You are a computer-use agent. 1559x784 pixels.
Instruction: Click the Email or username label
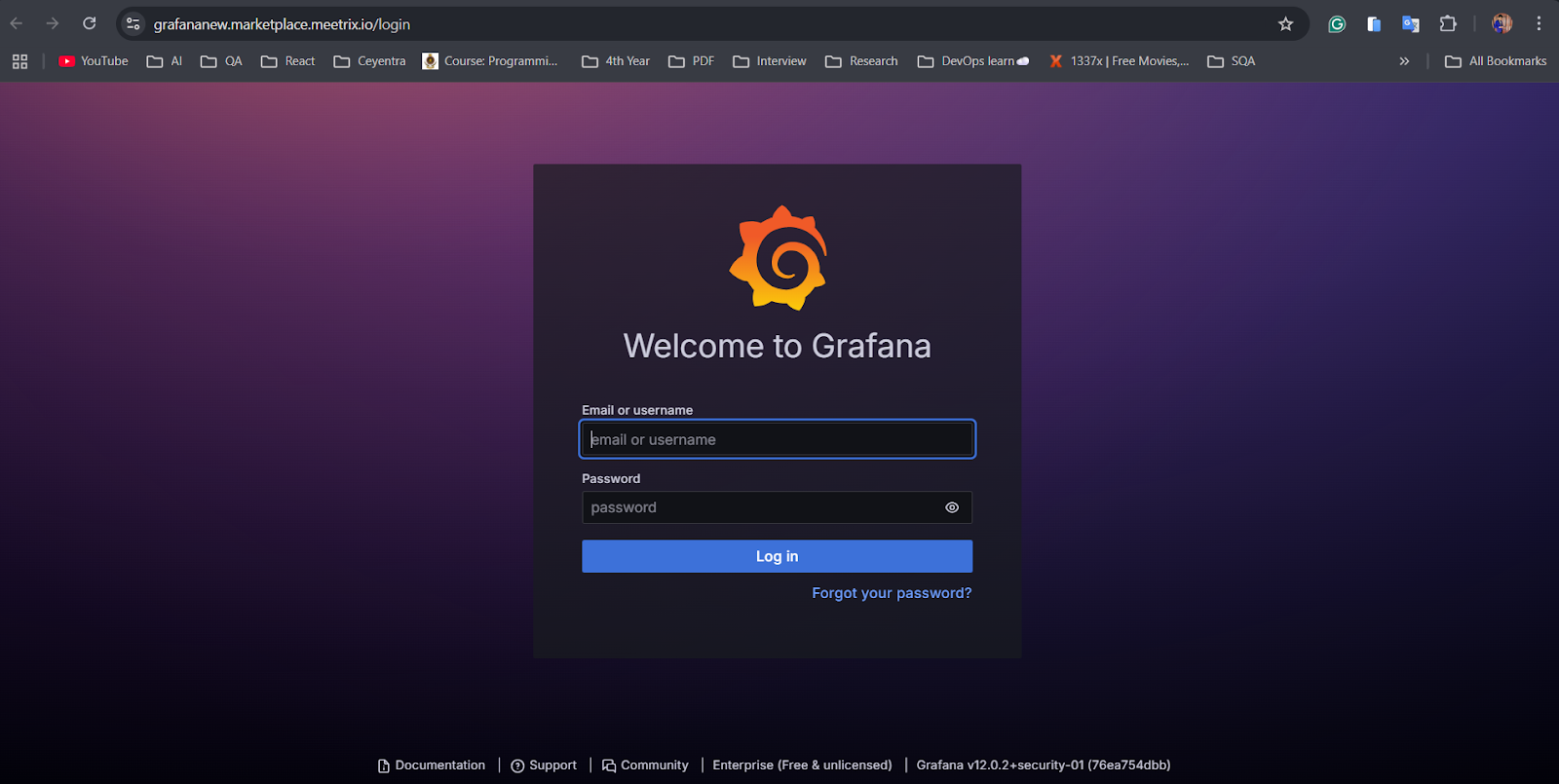tap(637, 410)
